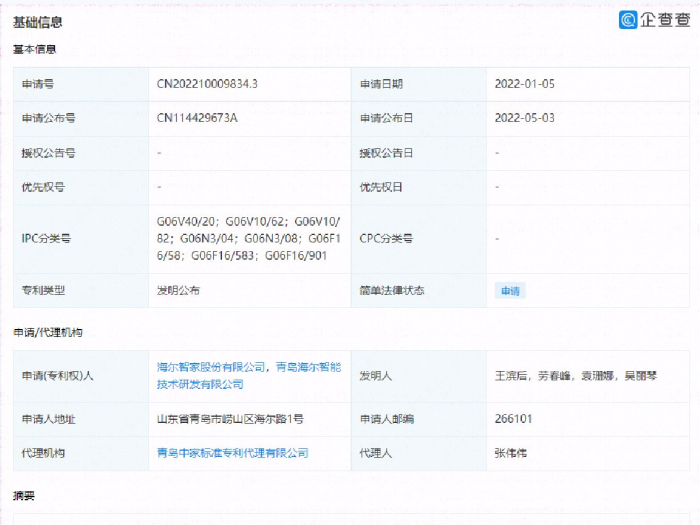Select the postal code 266101
This screenshot has width=700, height=525.
pyautogui.click(x=513, y=419)
